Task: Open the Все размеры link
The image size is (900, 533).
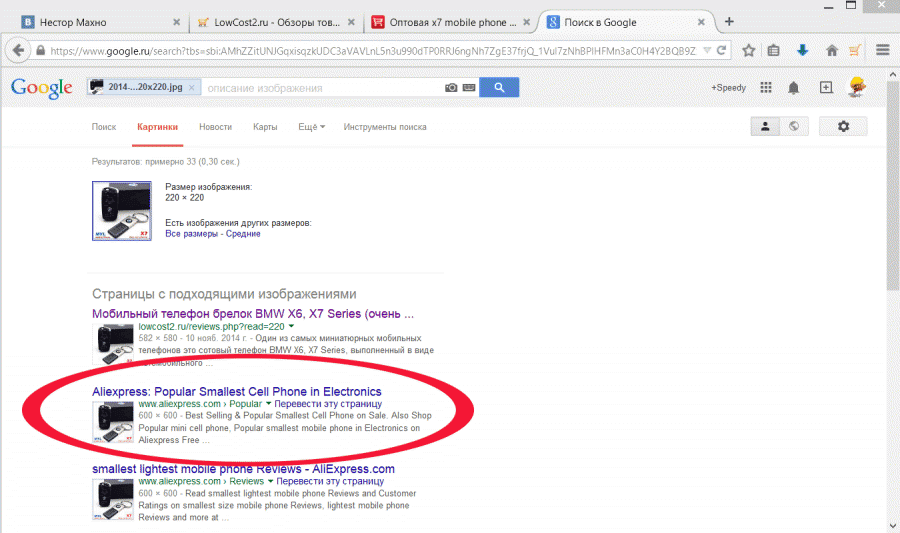Action: 191,234
